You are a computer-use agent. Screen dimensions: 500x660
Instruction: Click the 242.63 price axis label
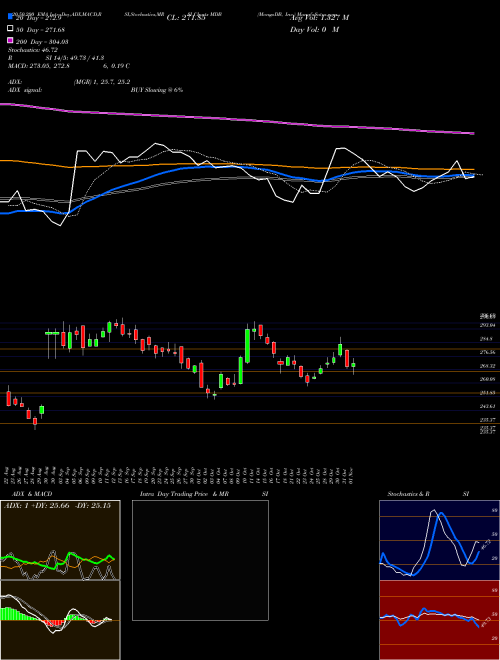coord(488,406)
